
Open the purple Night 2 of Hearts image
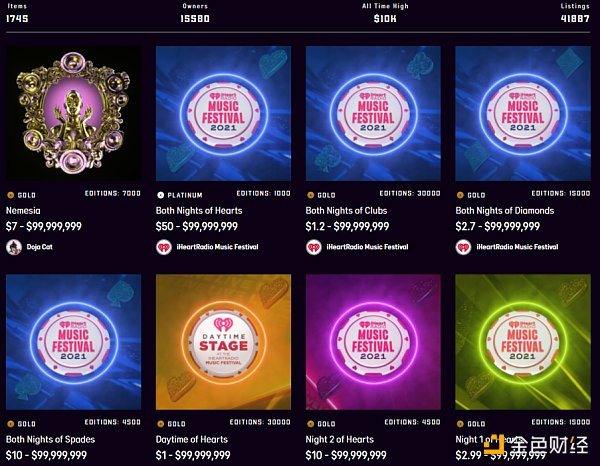pos(373,342)
